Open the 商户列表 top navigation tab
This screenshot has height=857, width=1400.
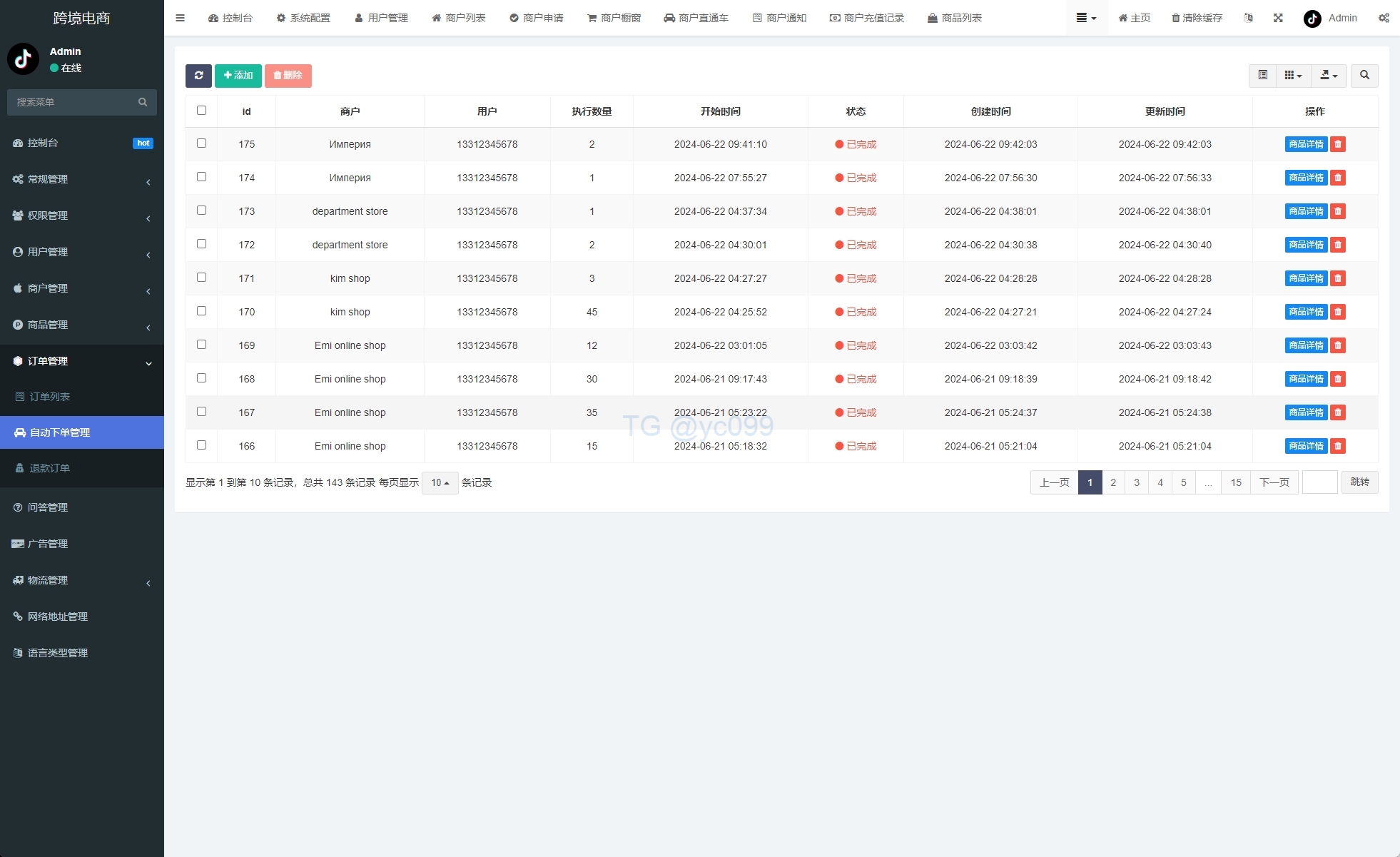458,18
